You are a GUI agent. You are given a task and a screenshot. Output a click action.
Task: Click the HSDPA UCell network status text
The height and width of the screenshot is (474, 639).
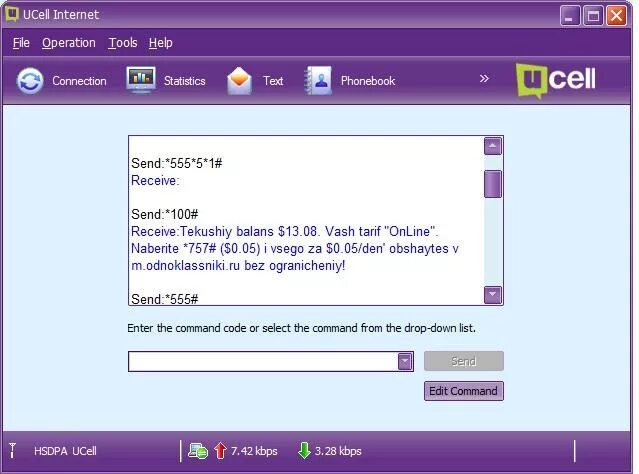[x=65, y=451]
